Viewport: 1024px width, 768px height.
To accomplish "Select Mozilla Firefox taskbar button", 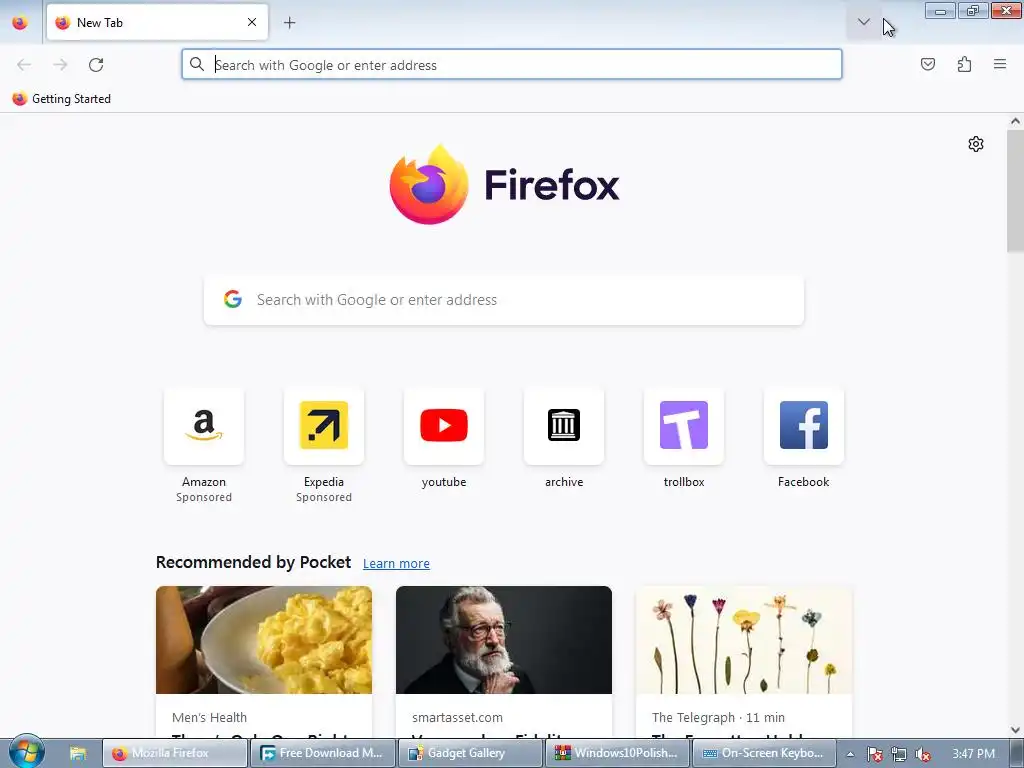I will click(x=175, y=753).
